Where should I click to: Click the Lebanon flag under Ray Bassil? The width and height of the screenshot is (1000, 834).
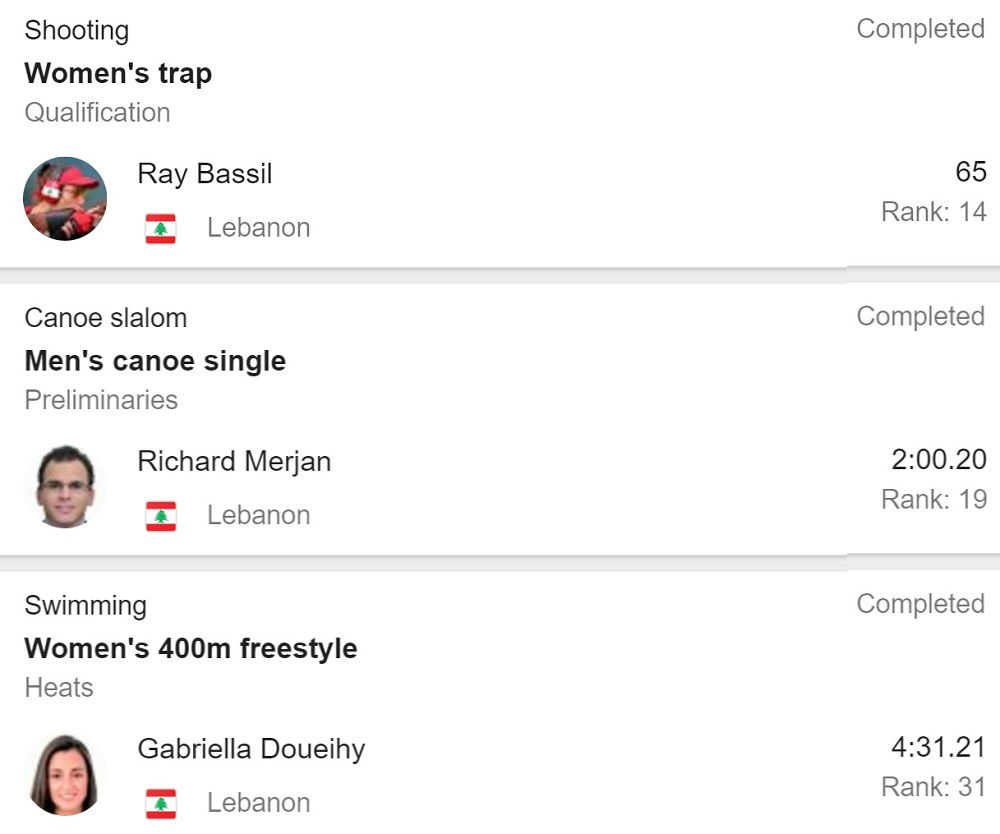click(x=161, y=229)
